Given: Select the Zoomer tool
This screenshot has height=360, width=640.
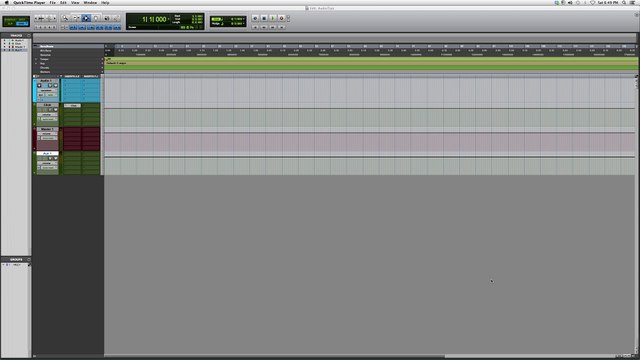Looking at the screenshot, I should (66, 18).
